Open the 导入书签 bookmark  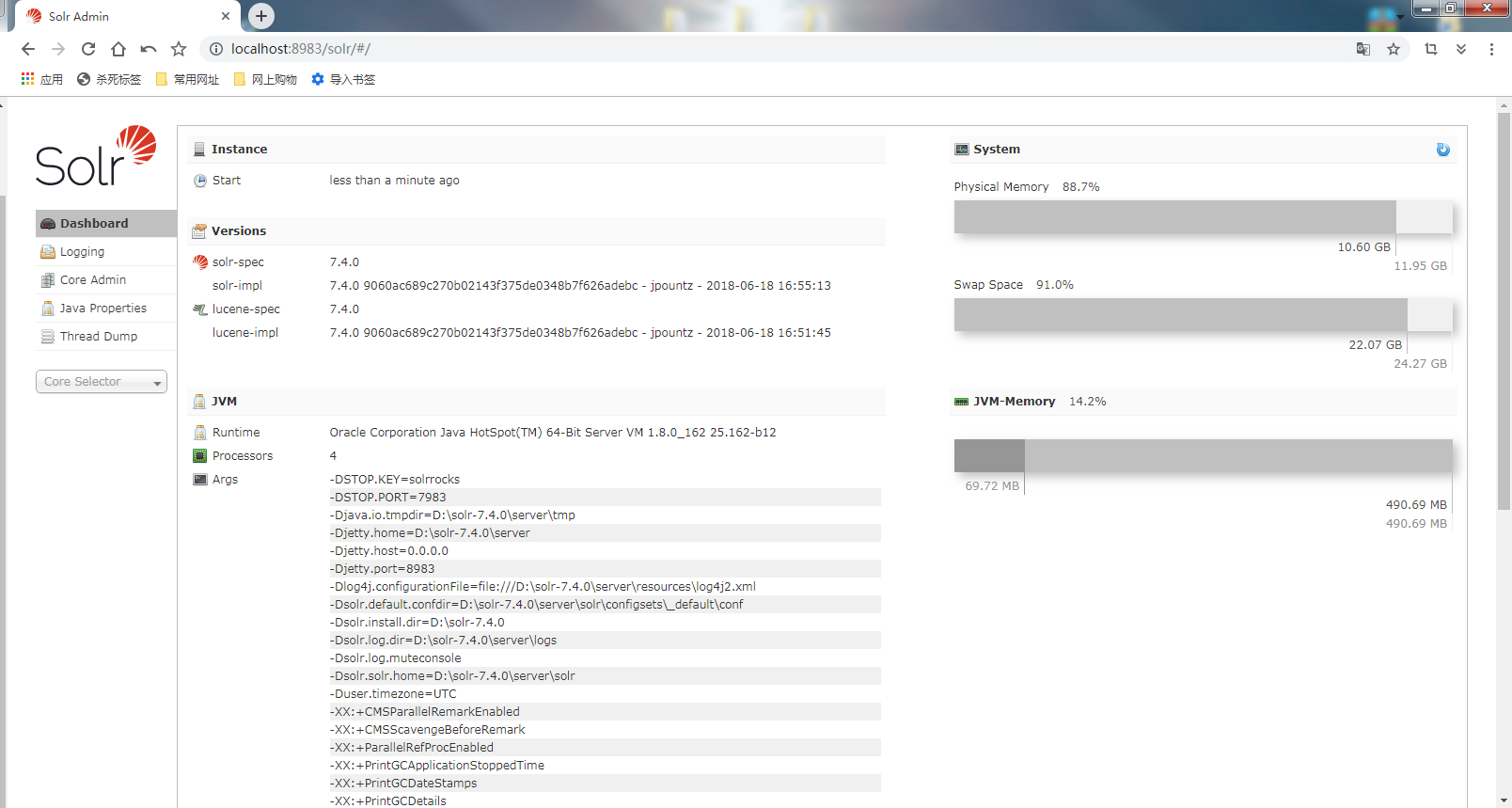(343, 79)
